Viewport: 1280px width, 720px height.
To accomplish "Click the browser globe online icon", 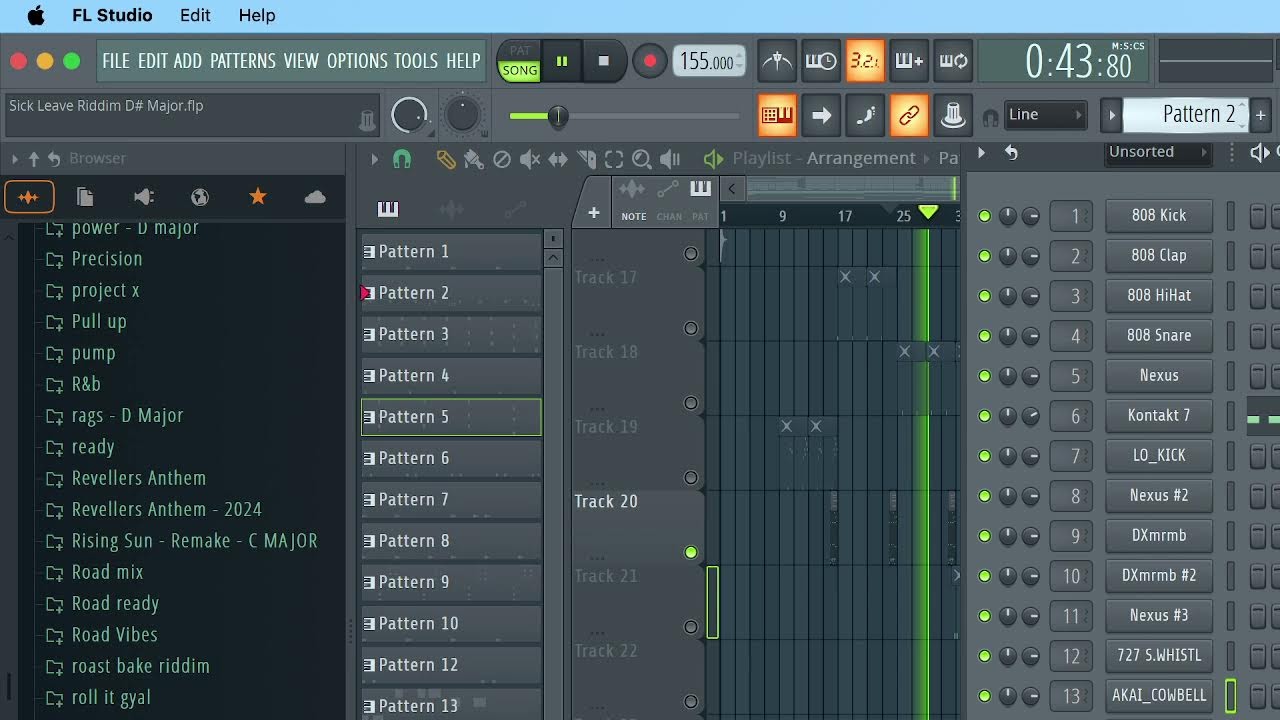I will tap(200, 197).
